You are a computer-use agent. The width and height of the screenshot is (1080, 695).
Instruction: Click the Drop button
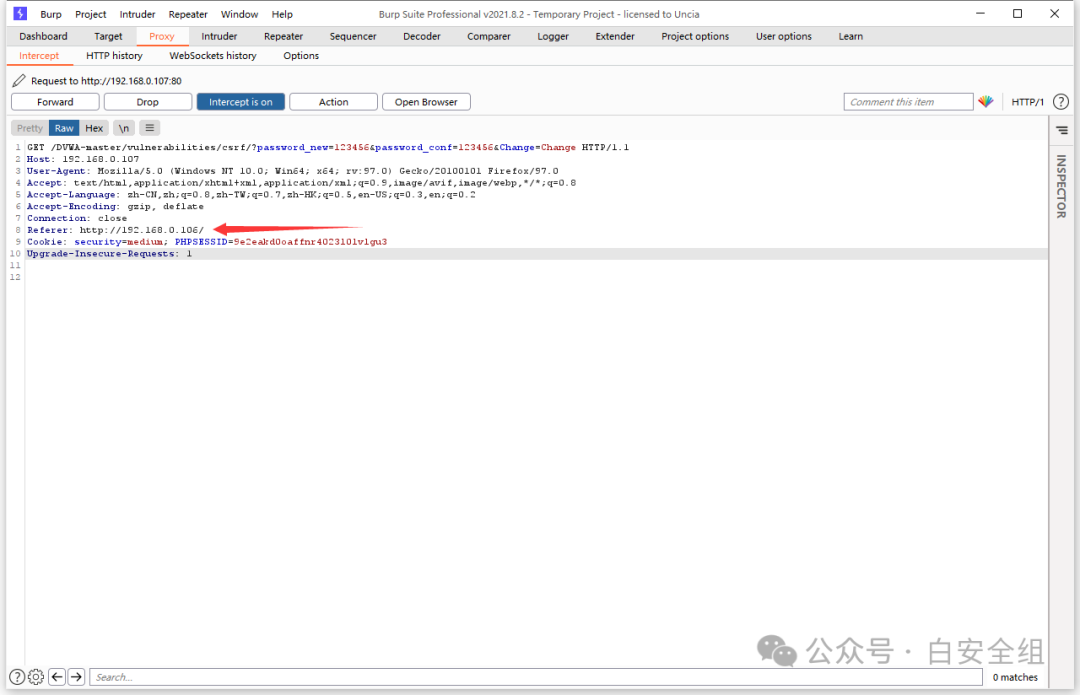[147, 102]
